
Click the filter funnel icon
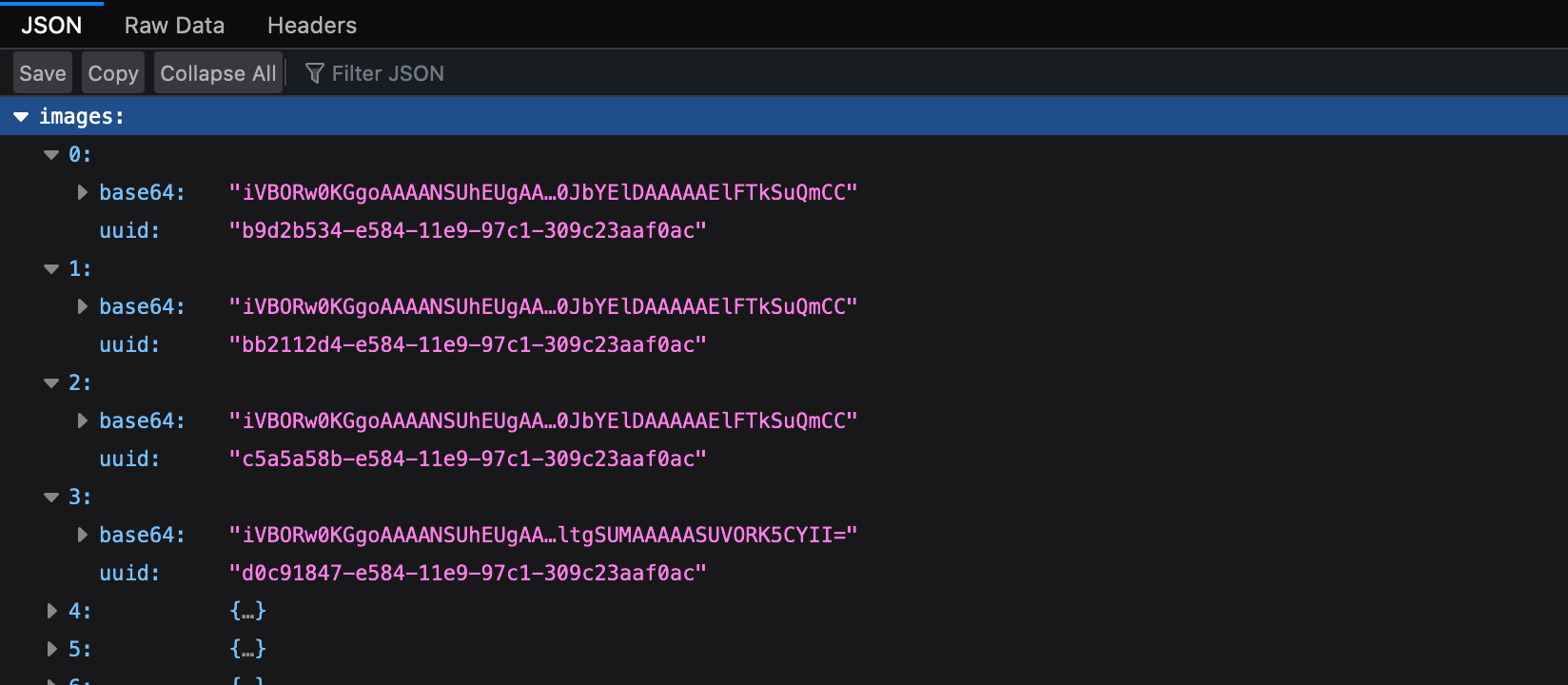pos(314,73)
